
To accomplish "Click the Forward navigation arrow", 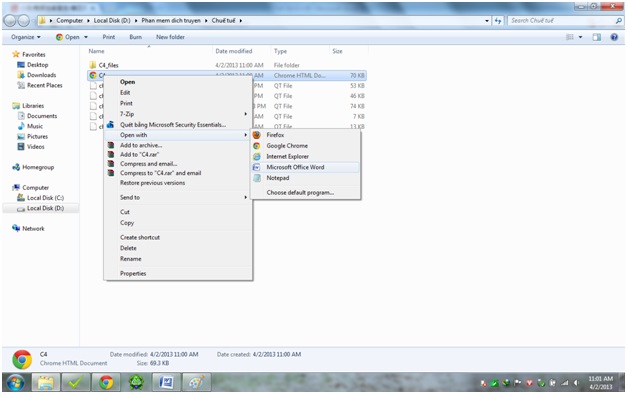I will (x=24, y=20).
